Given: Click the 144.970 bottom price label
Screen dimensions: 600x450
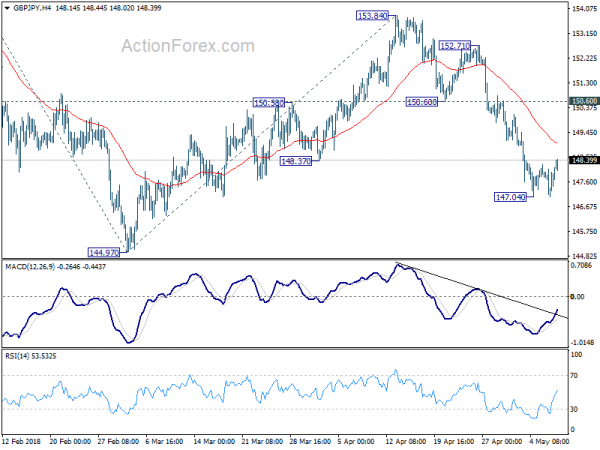Looking at the screenshot, I should (104, 253).
